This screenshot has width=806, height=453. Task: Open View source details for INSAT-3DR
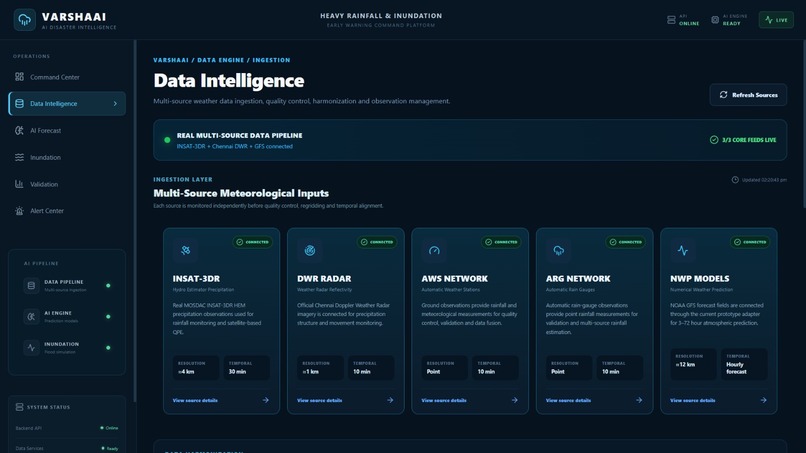point(195,400)
